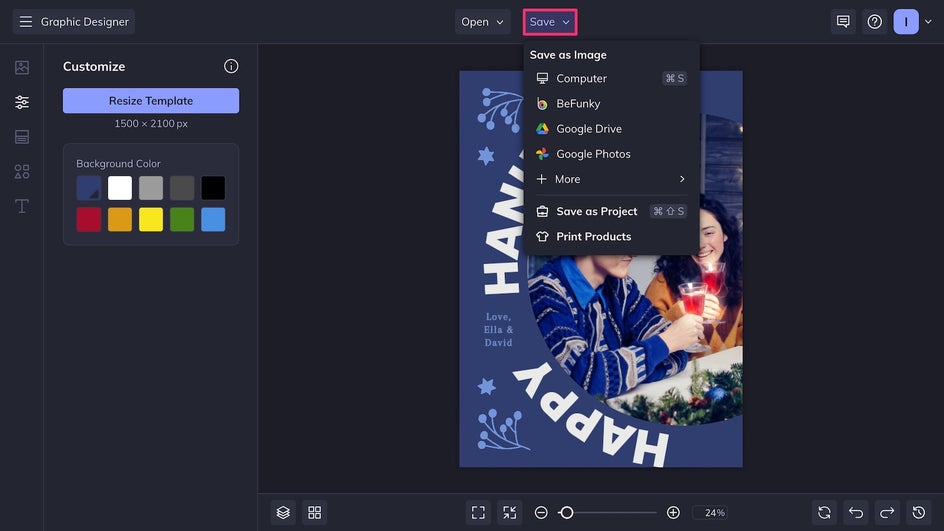Select the white background swatch
Image resolution: width=944 pixels, height=531 pixels.
120,188
